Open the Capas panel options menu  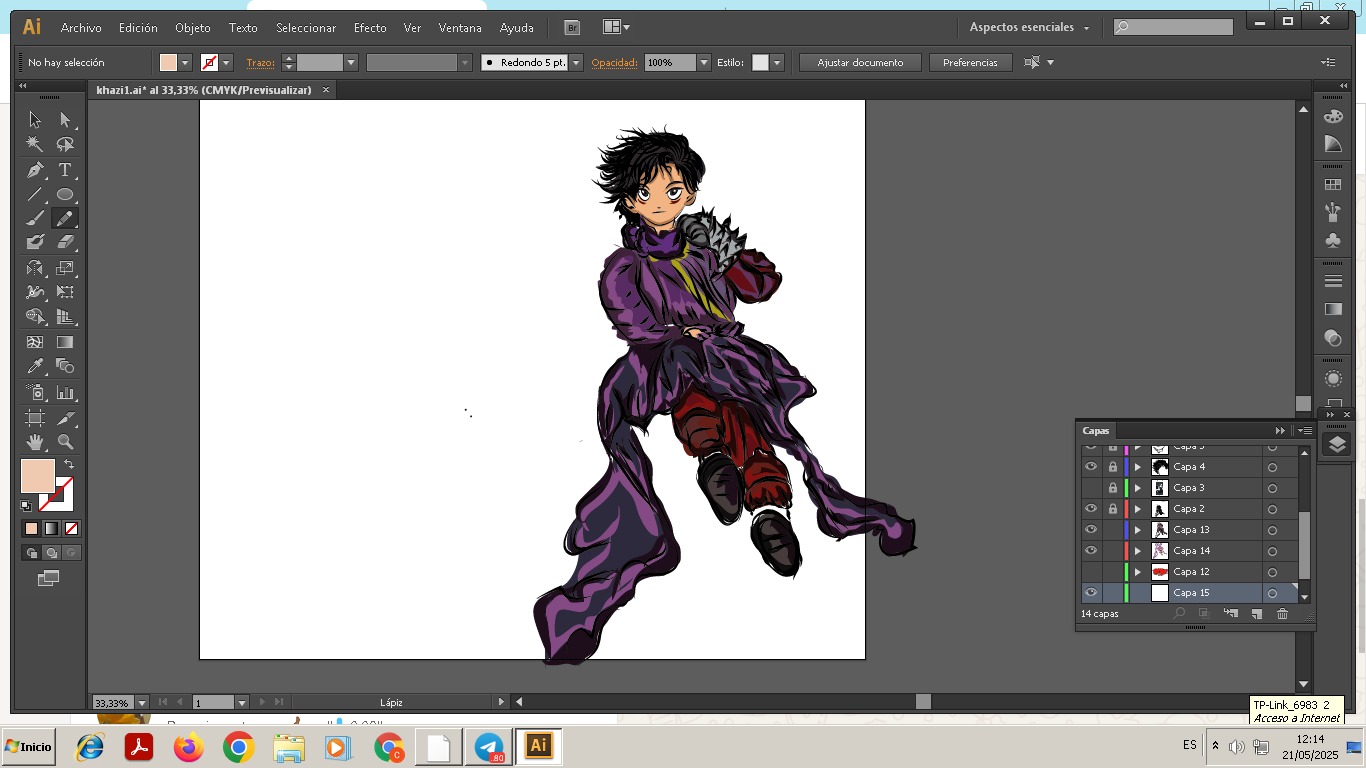click(1304, 431)
